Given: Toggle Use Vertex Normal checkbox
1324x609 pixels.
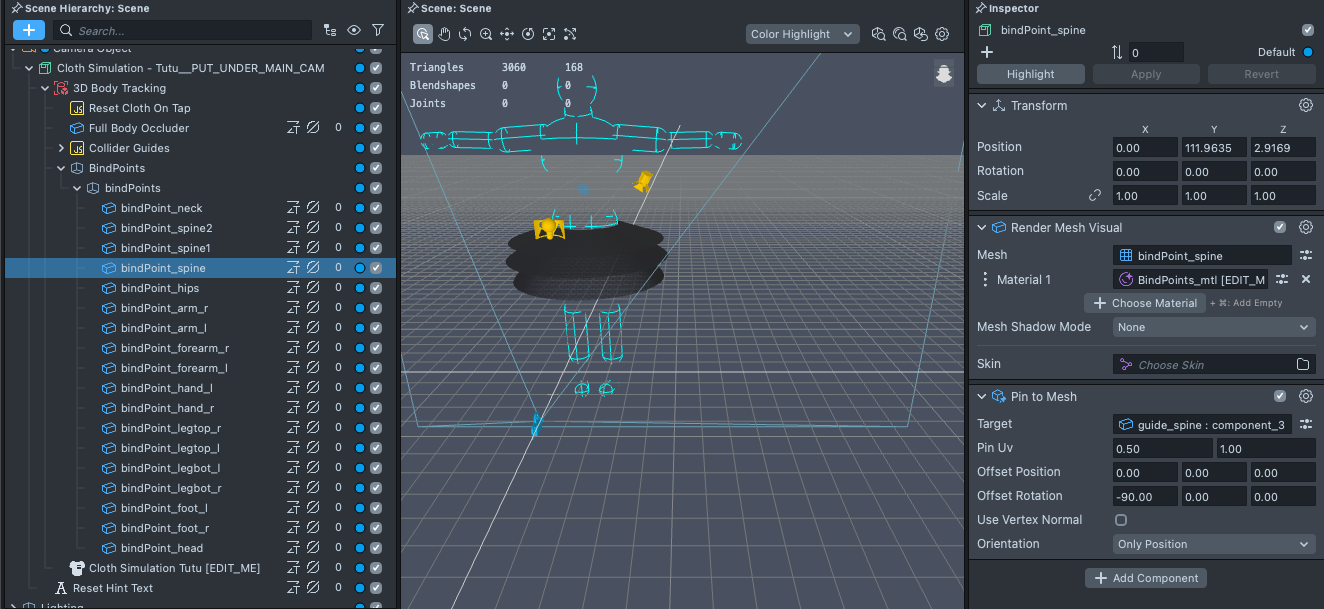Looking at the screenshot, I should [1121, 520].
